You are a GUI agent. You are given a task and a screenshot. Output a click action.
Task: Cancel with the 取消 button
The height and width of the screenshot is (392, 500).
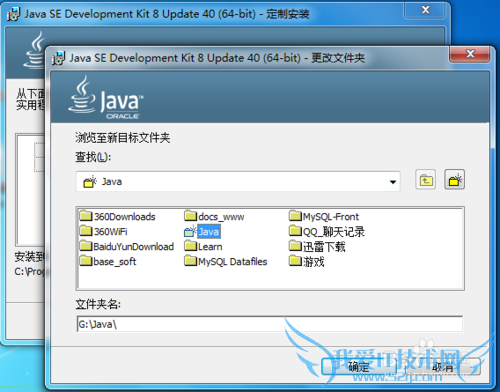443,367
